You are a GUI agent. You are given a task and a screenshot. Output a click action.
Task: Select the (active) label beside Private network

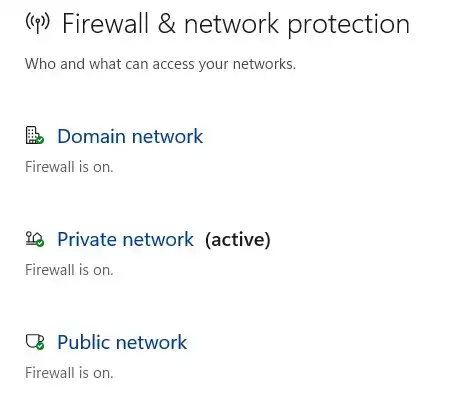coord(238,240)
